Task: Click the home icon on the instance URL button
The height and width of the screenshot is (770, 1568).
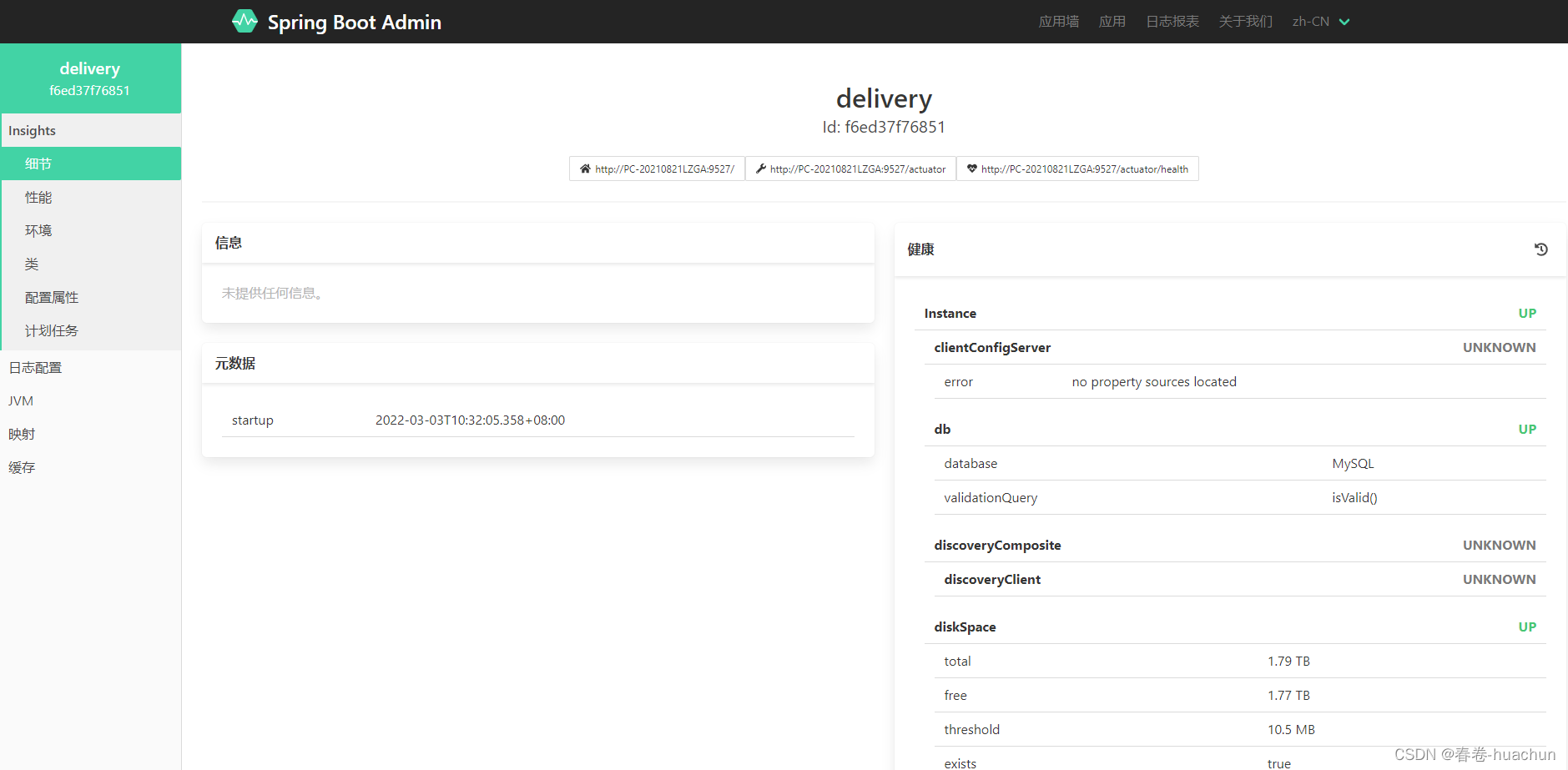Action: [585, 169]
